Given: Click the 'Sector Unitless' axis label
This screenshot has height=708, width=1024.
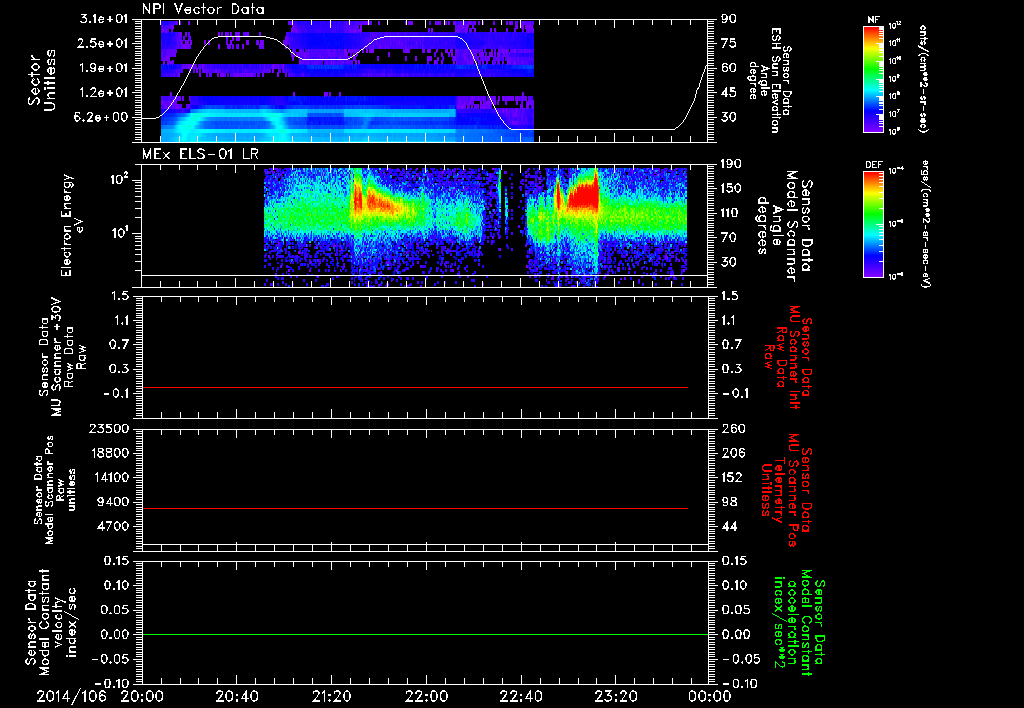Looking at the screenshot, I should pyautogui.click(x=41, y=81).
